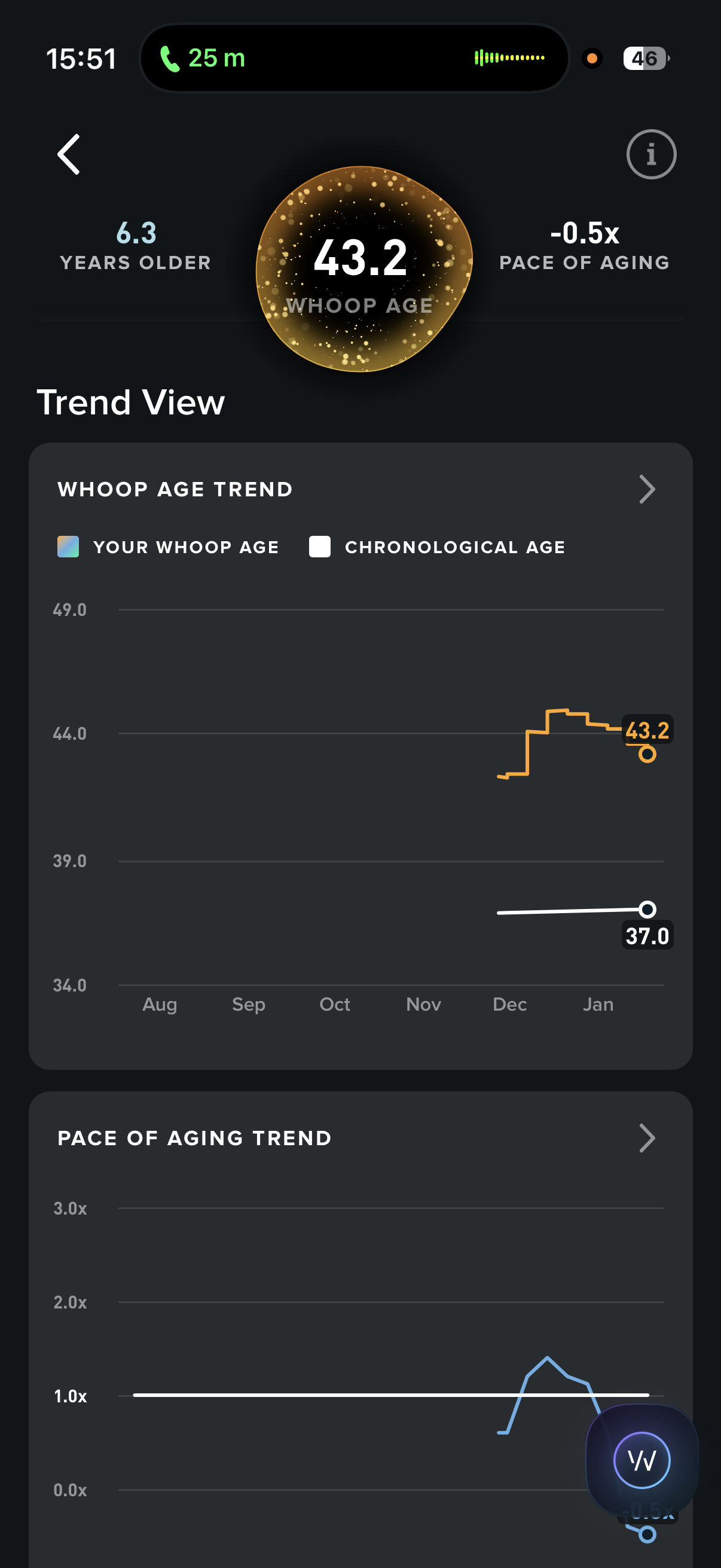This screenshot has width=721, height=1568.
Task: Open the PACE OF AGING TREND title
Action: point(195,1138)
